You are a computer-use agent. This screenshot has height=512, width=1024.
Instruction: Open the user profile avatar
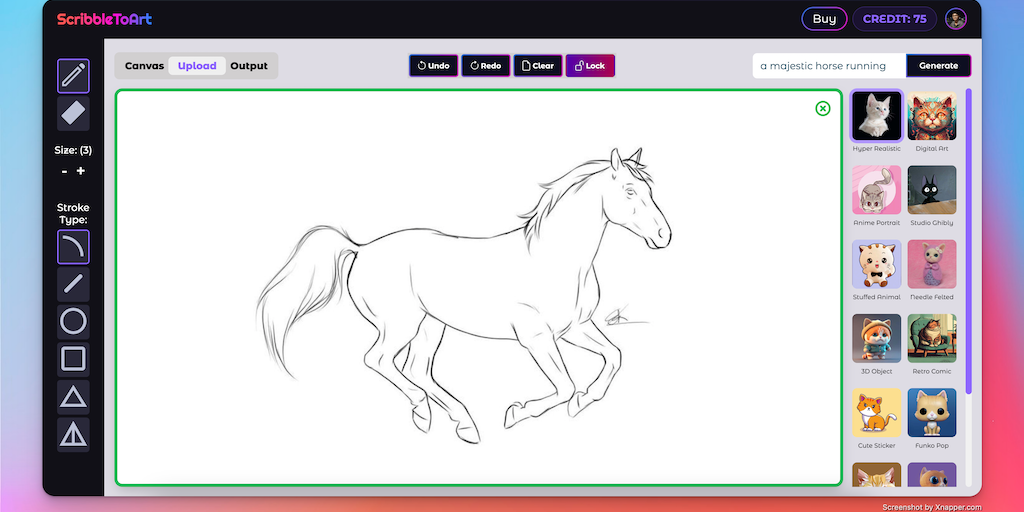click(956, 19)
